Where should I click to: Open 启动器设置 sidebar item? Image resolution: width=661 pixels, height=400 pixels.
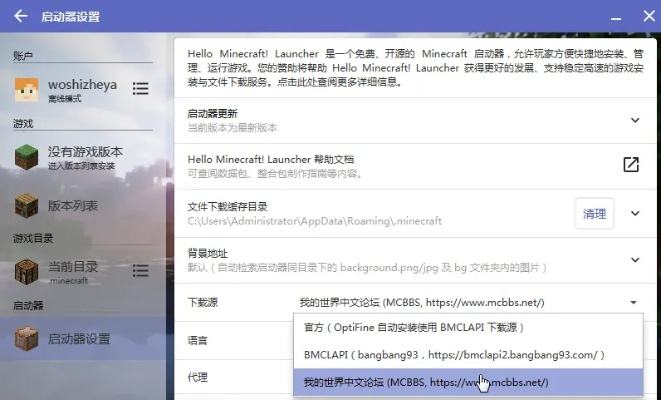point(83,338)
